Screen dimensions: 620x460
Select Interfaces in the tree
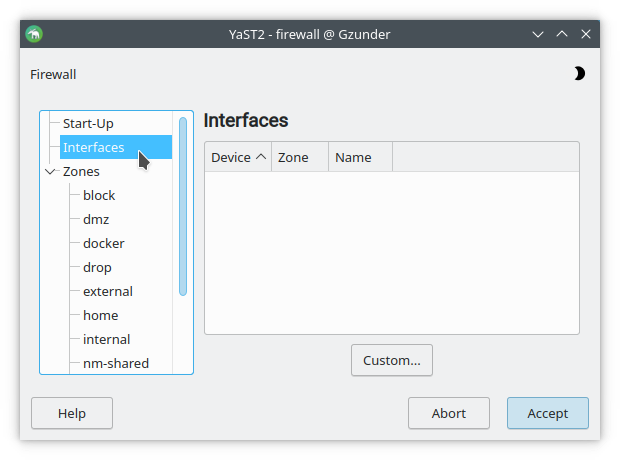94,148
